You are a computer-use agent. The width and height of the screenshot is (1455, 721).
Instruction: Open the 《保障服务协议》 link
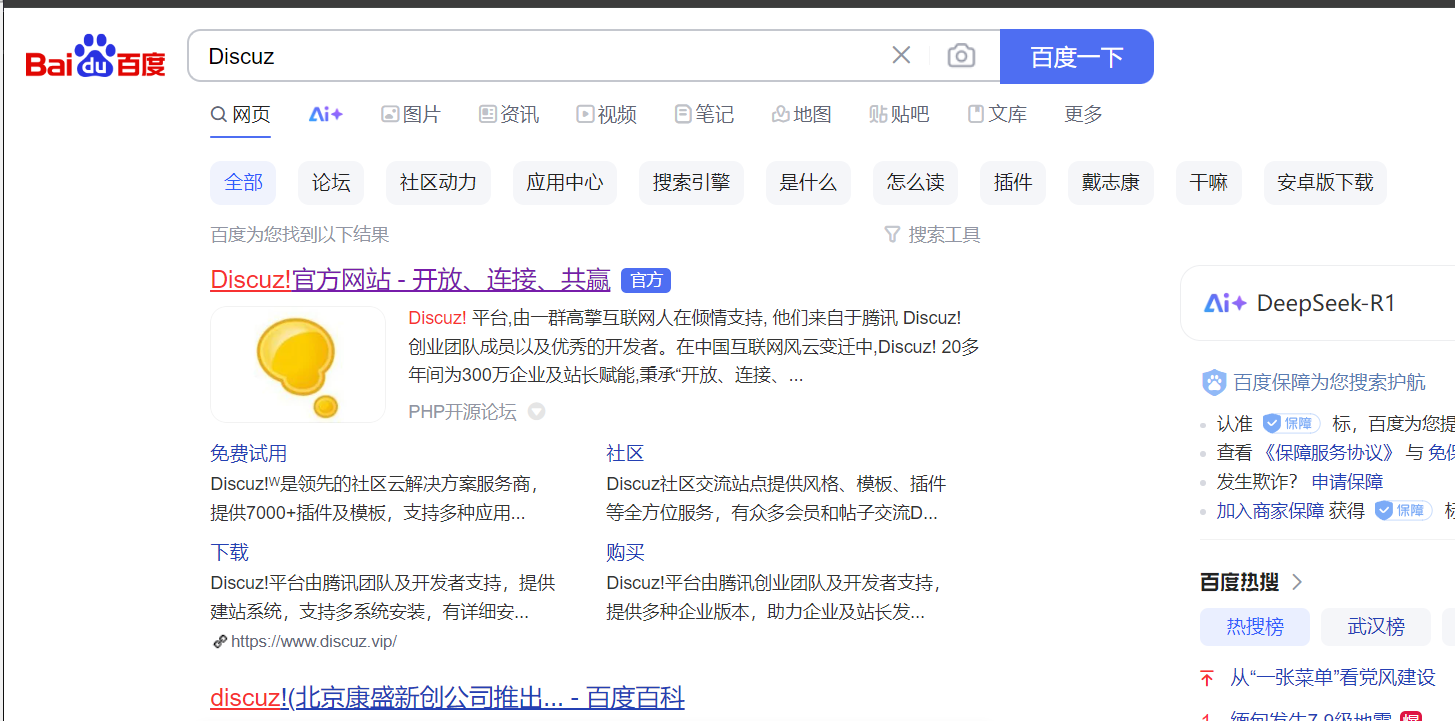click(x=1328, y=453)
